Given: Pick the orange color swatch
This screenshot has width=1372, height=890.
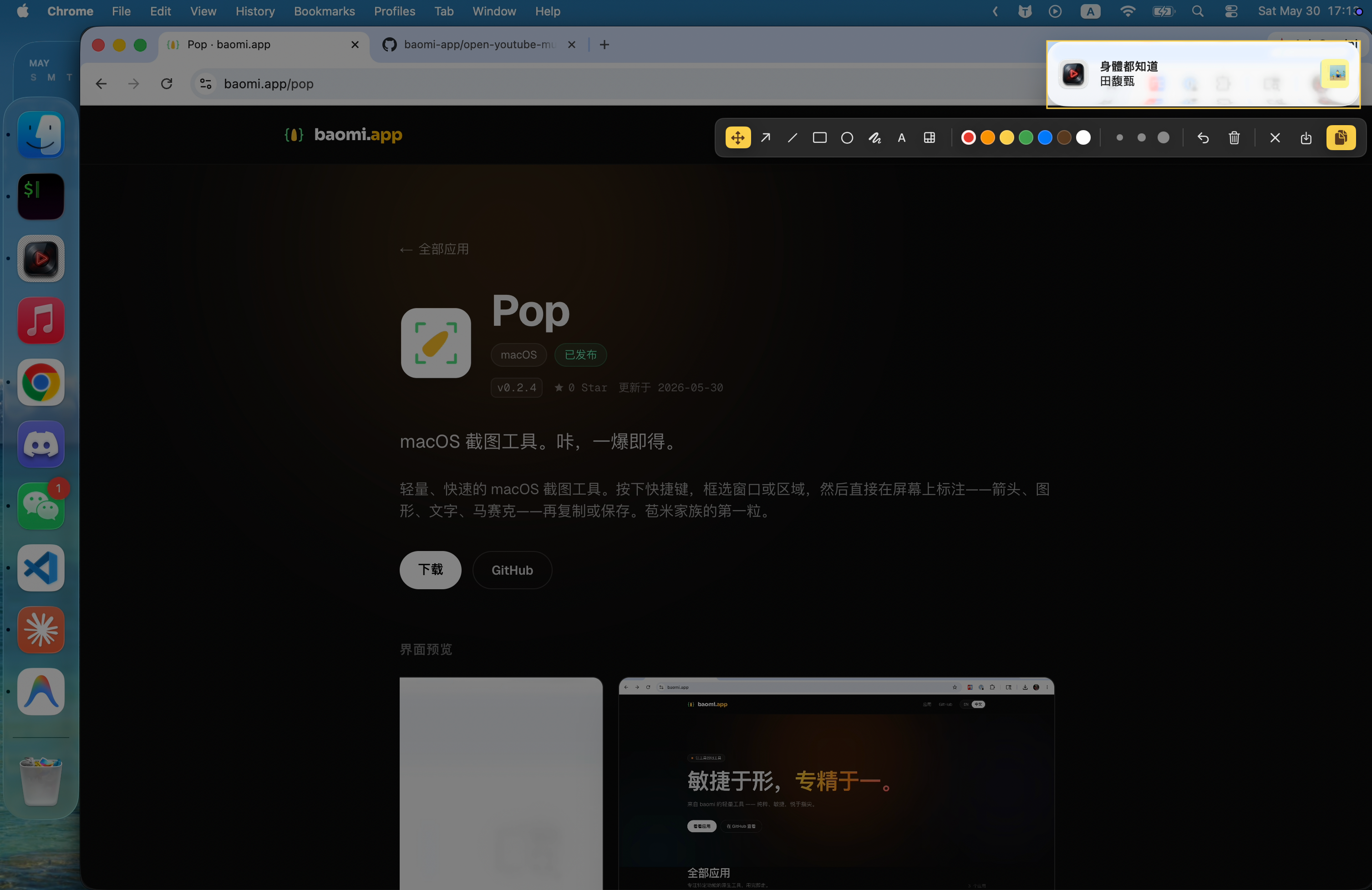Looking at the screenshot, I should [987, 138].
